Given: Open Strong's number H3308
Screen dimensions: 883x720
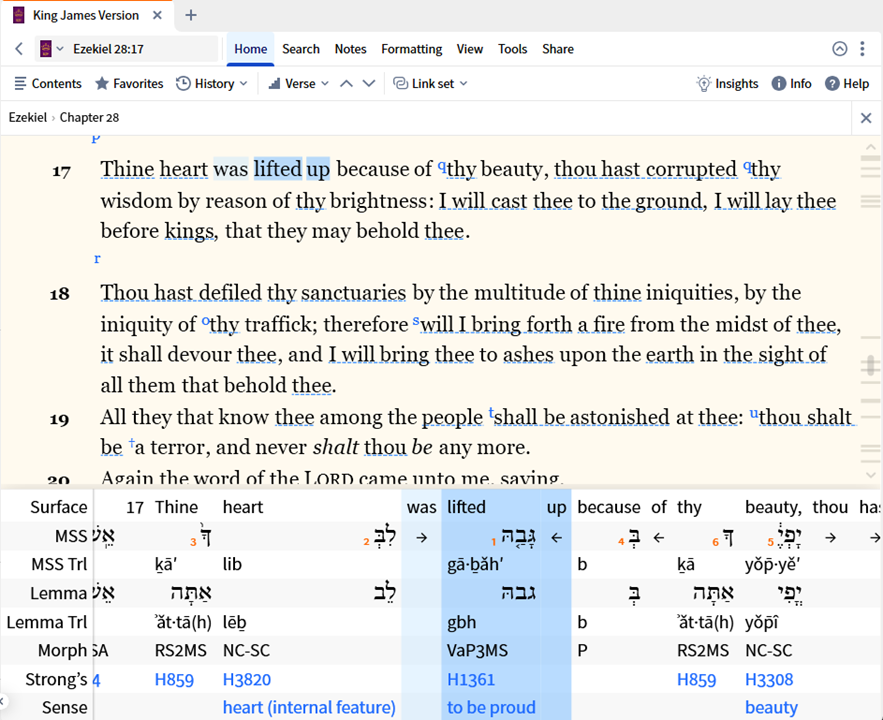Looking at the screenshot, I should [x=769, y=679].
